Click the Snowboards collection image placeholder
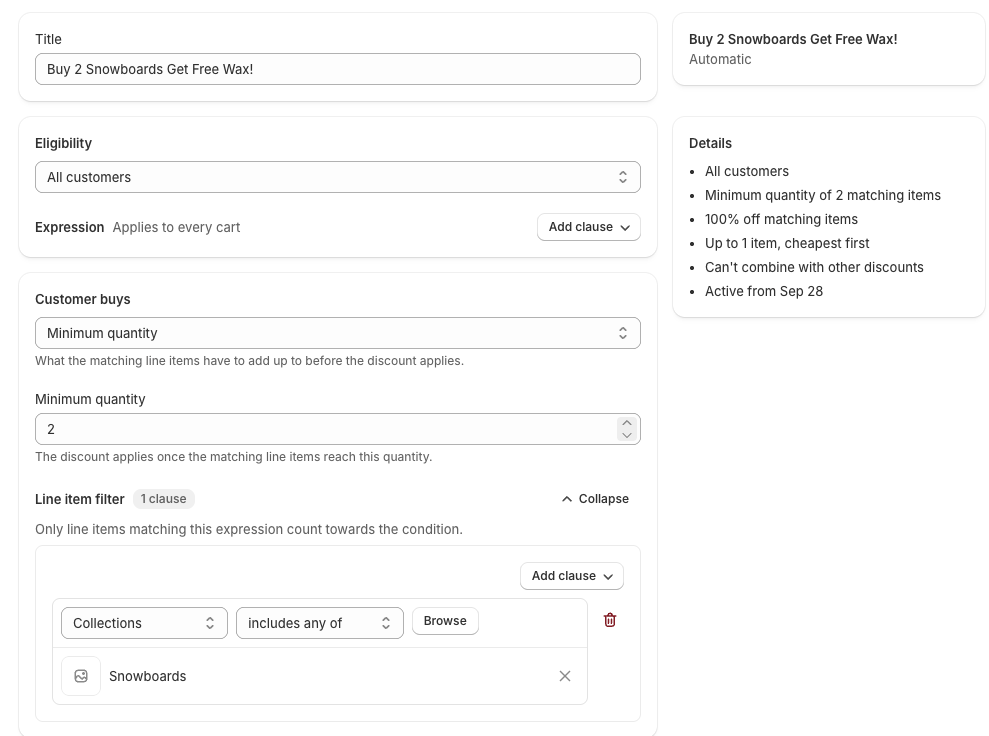This screenshot has height=736, width=989. [81, 676]
